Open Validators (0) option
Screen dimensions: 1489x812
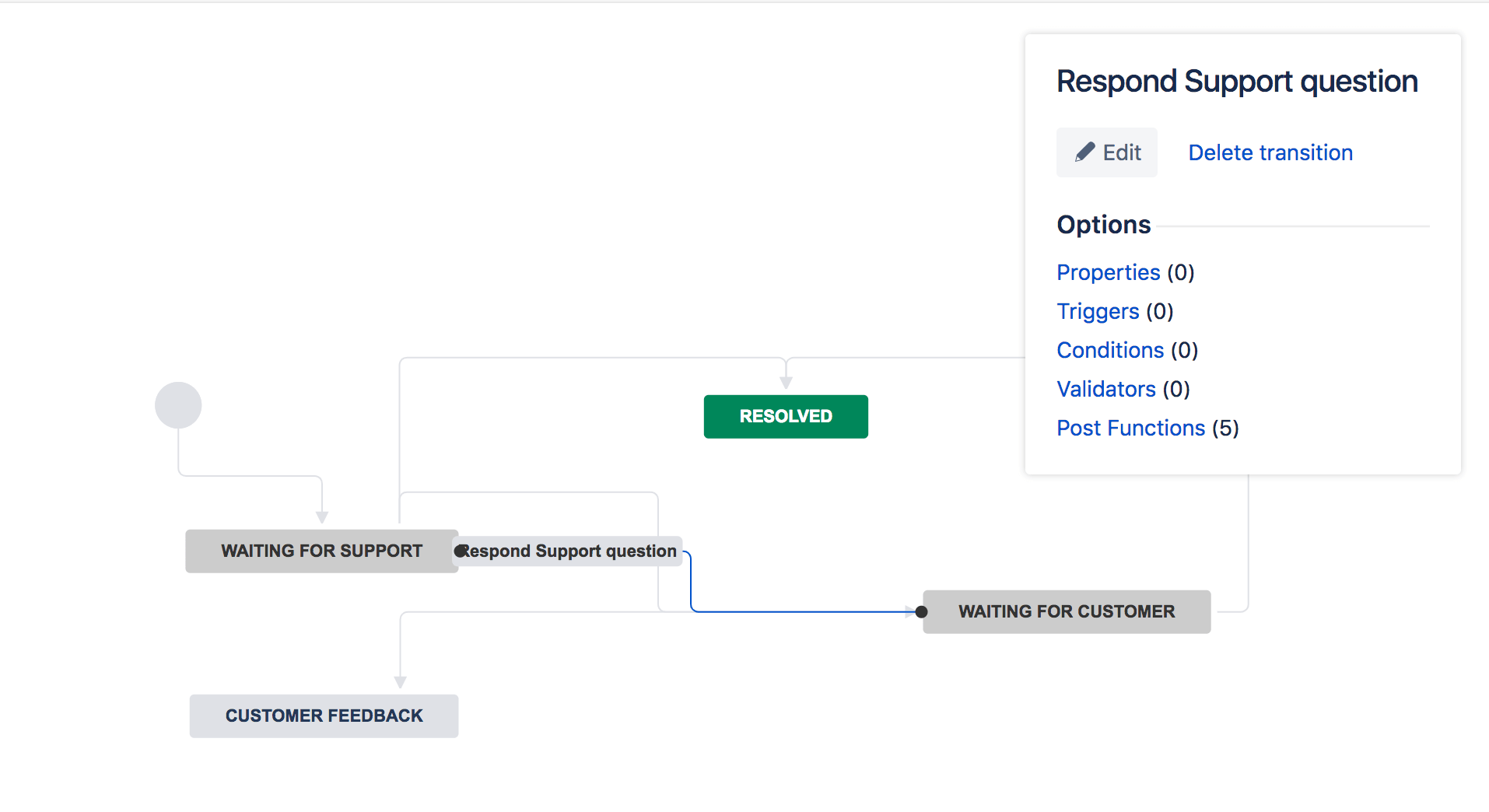pos(1123,389)
